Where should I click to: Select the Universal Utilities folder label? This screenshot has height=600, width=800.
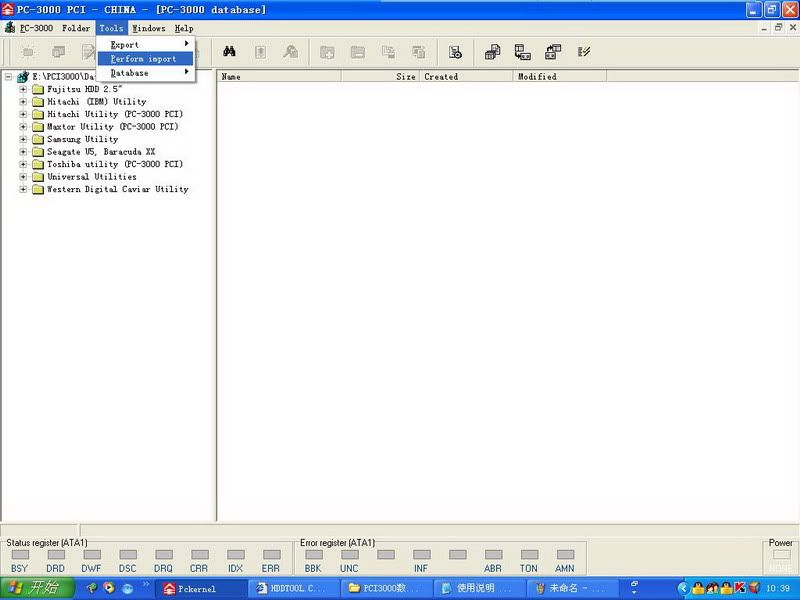pyautogui.click(x=92, y=177)
